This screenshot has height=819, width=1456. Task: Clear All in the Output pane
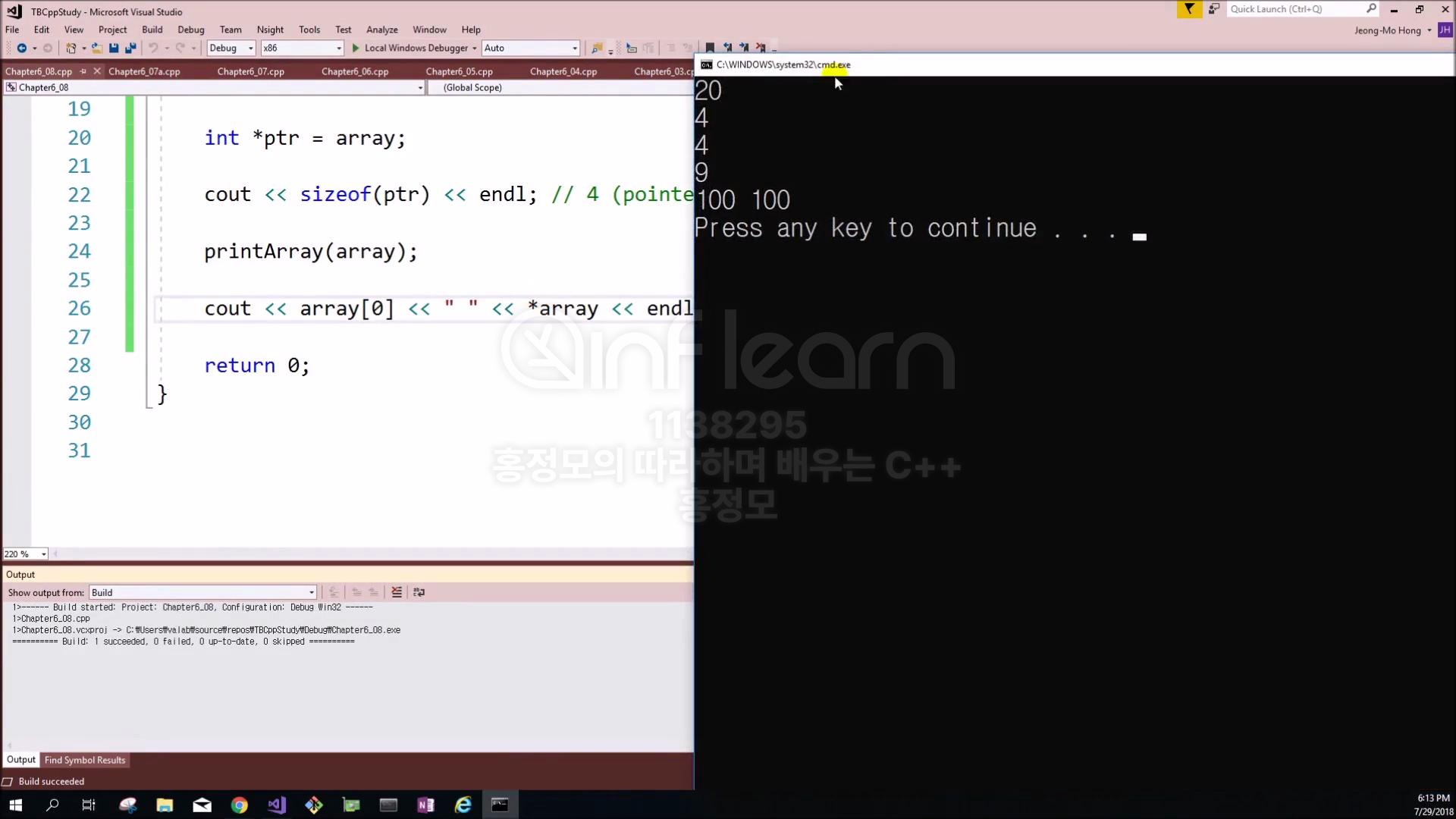coord(397,592)
